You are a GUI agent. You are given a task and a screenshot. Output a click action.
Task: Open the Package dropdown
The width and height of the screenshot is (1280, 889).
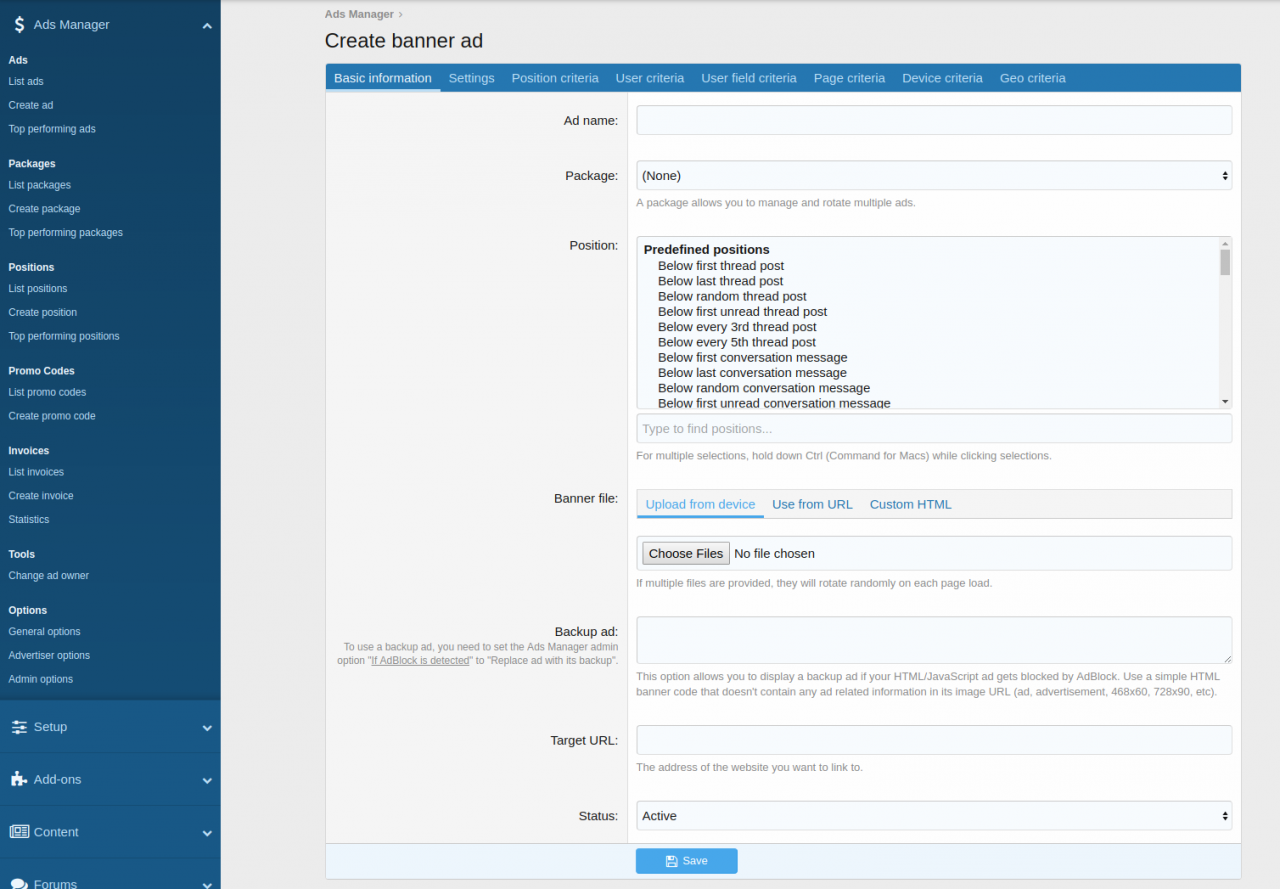click(x=933, y=175)
